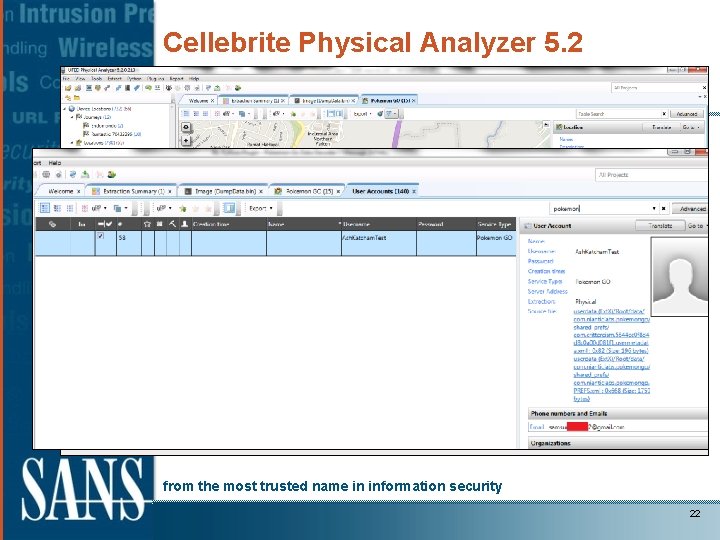Click the map settings button above zoom in background window
720x540 pixels.
click(x=186, y=127)
